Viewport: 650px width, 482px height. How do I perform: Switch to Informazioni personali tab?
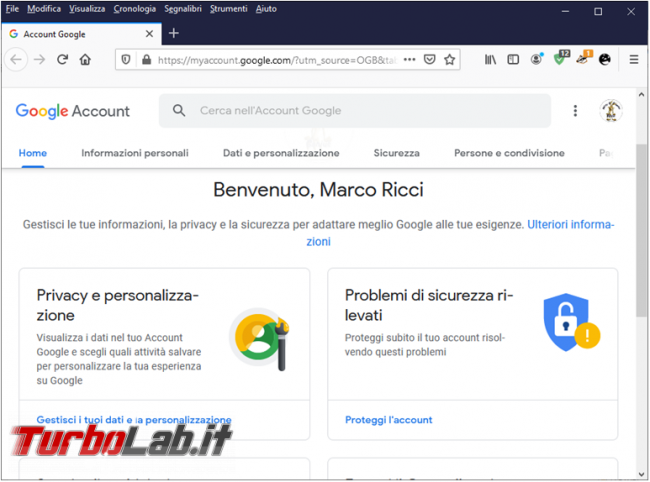tap(135, 153)
